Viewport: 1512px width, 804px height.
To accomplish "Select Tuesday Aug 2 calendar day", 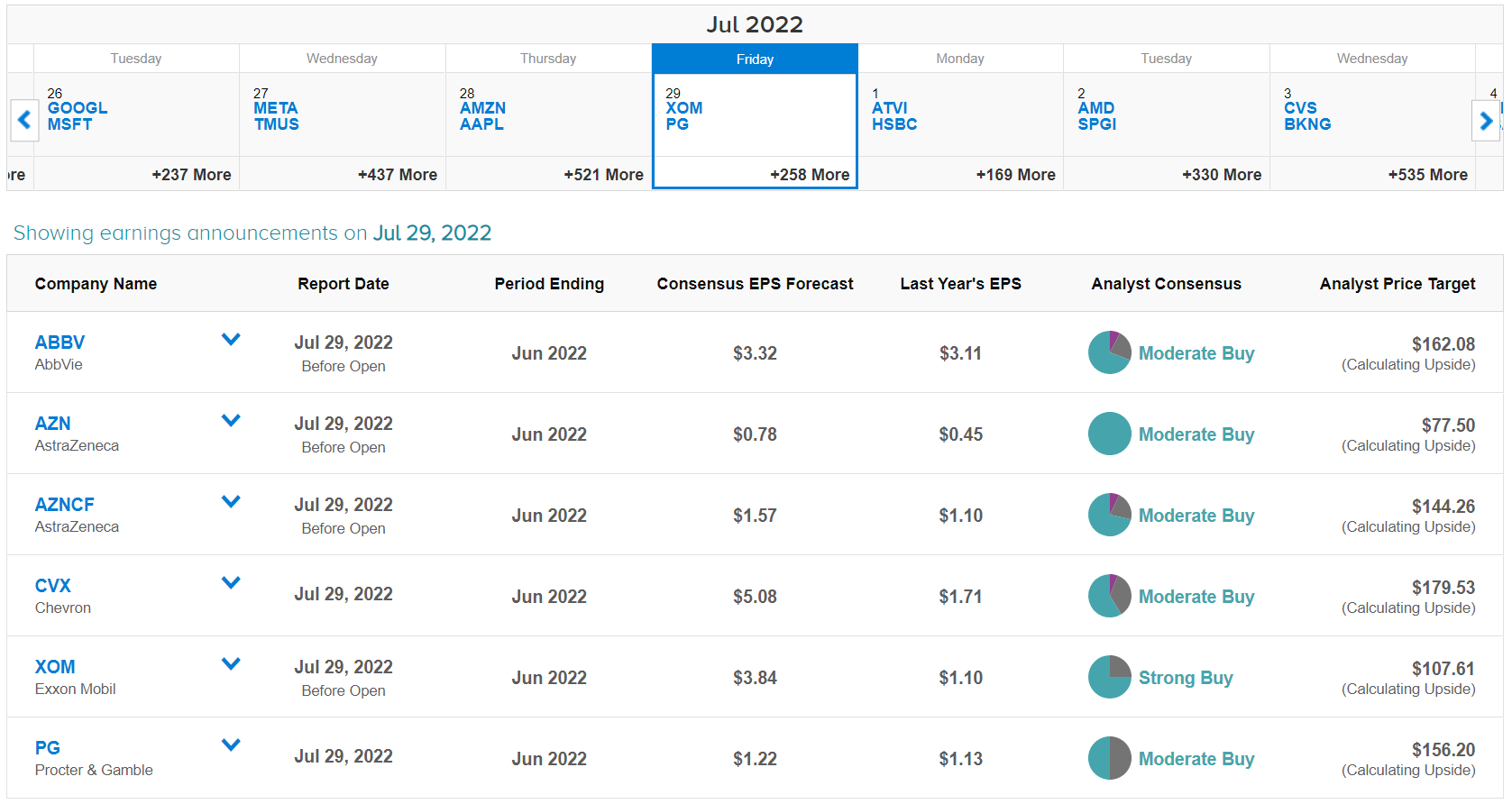I will pos(1167,117).
